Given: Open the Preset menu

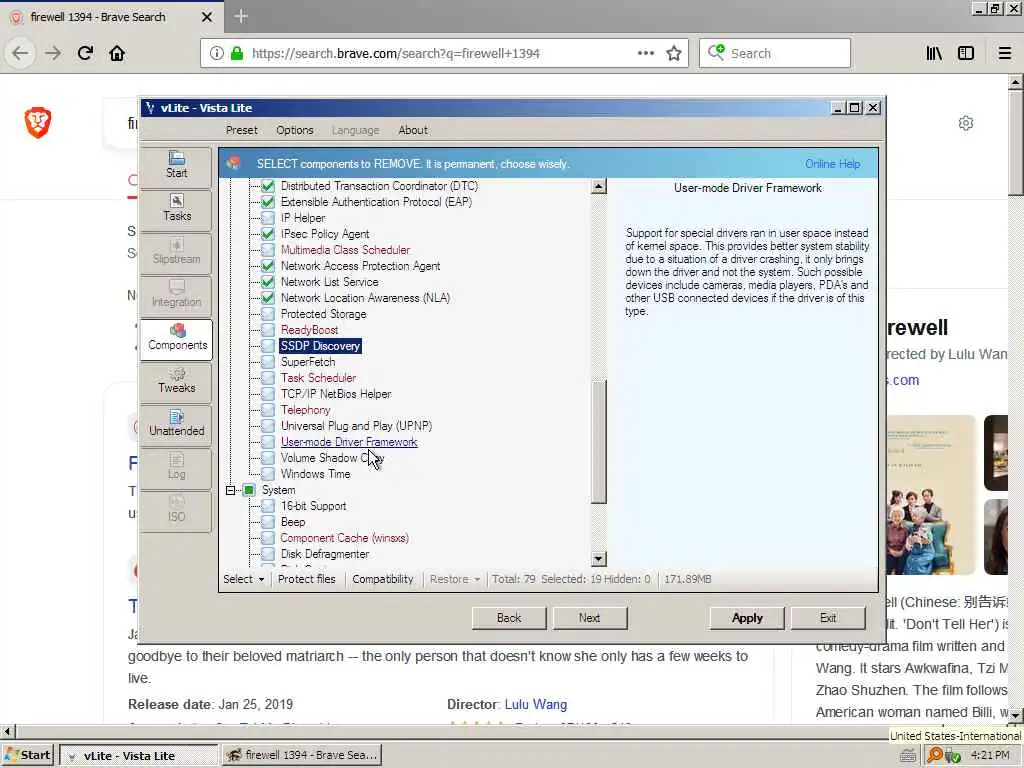Looking at the screenshot, I should click(x=242, y=130).
